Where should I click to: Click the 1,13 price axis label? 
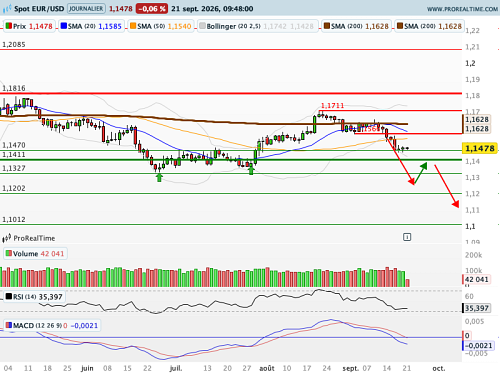[472, 178]
